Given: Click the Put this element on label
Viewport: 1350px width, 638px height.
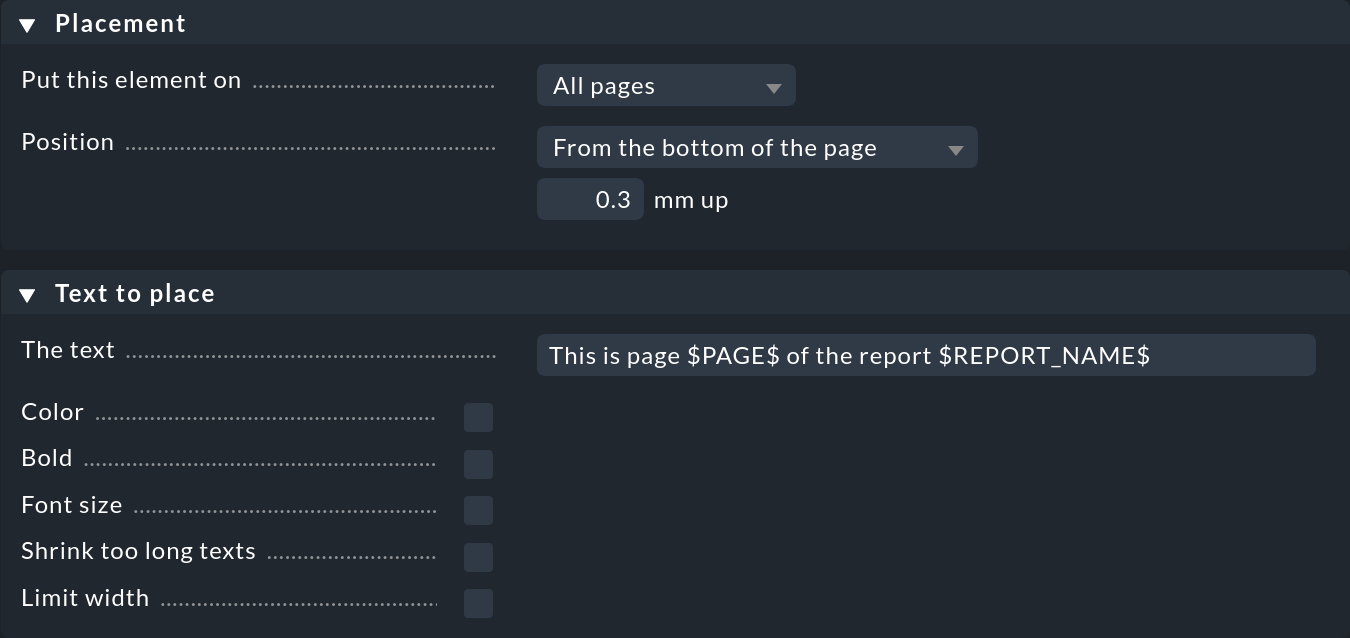Looking at the screenshot, I should point(131,80).
